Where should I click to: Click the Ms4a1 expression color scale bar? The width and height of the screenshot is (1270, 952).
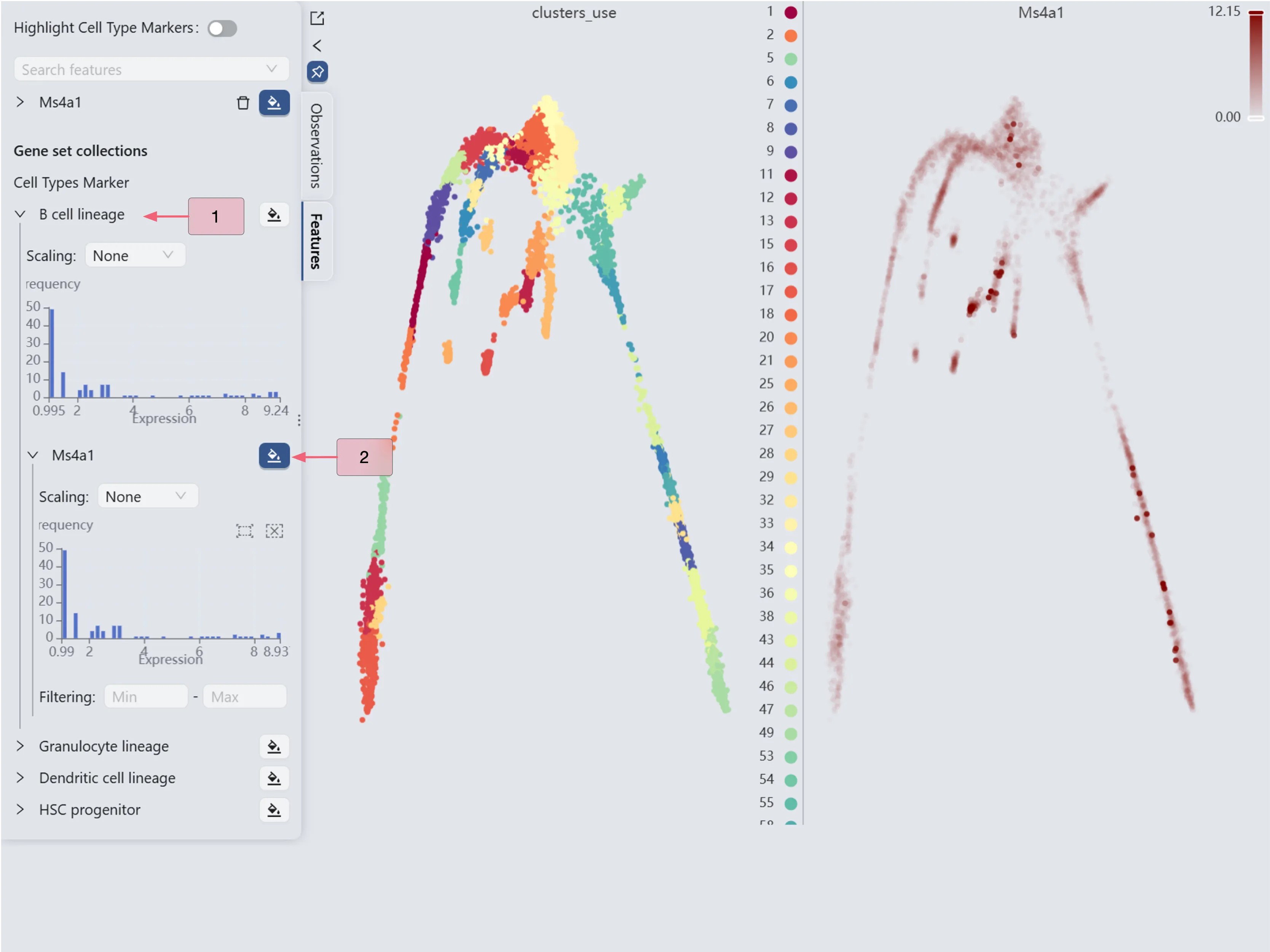pyautogui.click(x=1256, y=63)
